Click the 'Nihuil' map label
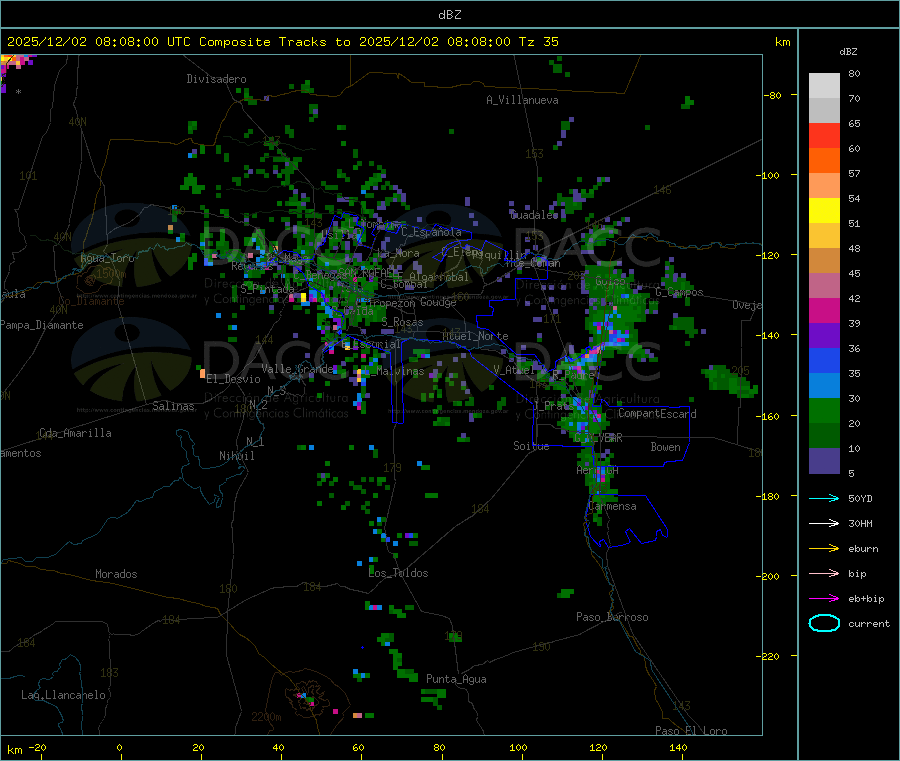900x761 pixels. (236, 456)
